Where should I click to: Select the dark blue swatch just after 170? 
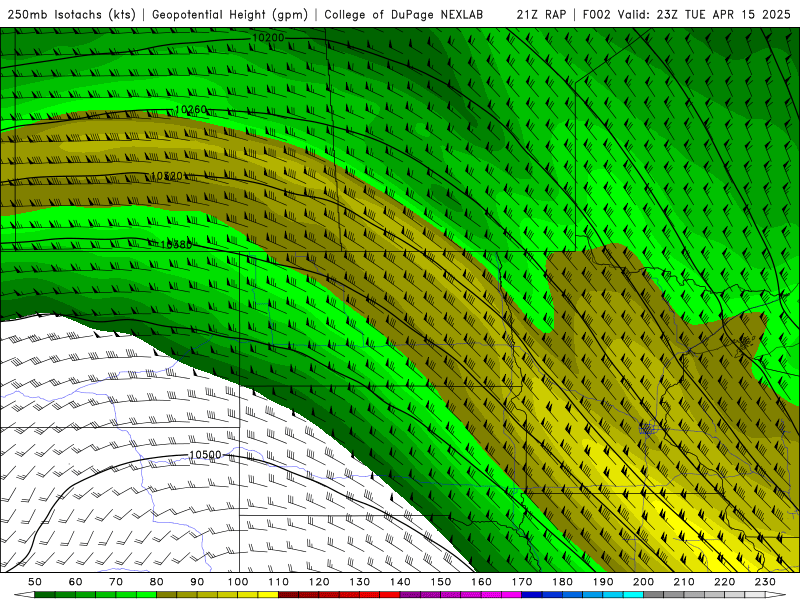(532, 595)
